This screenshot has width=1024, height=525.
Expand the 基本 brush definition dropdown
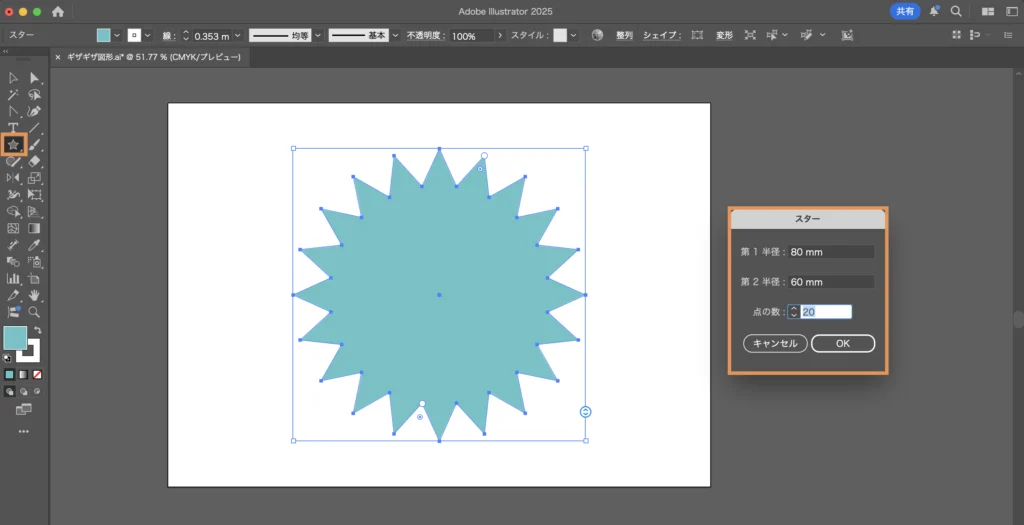tap(397, 35)
